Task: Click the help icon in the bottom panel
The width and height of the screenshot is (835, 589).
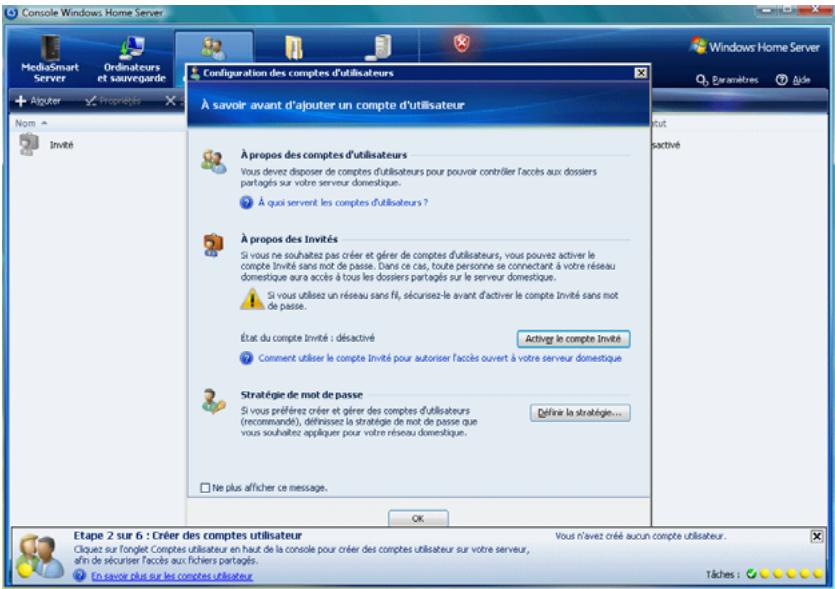Action: [79, 576]
